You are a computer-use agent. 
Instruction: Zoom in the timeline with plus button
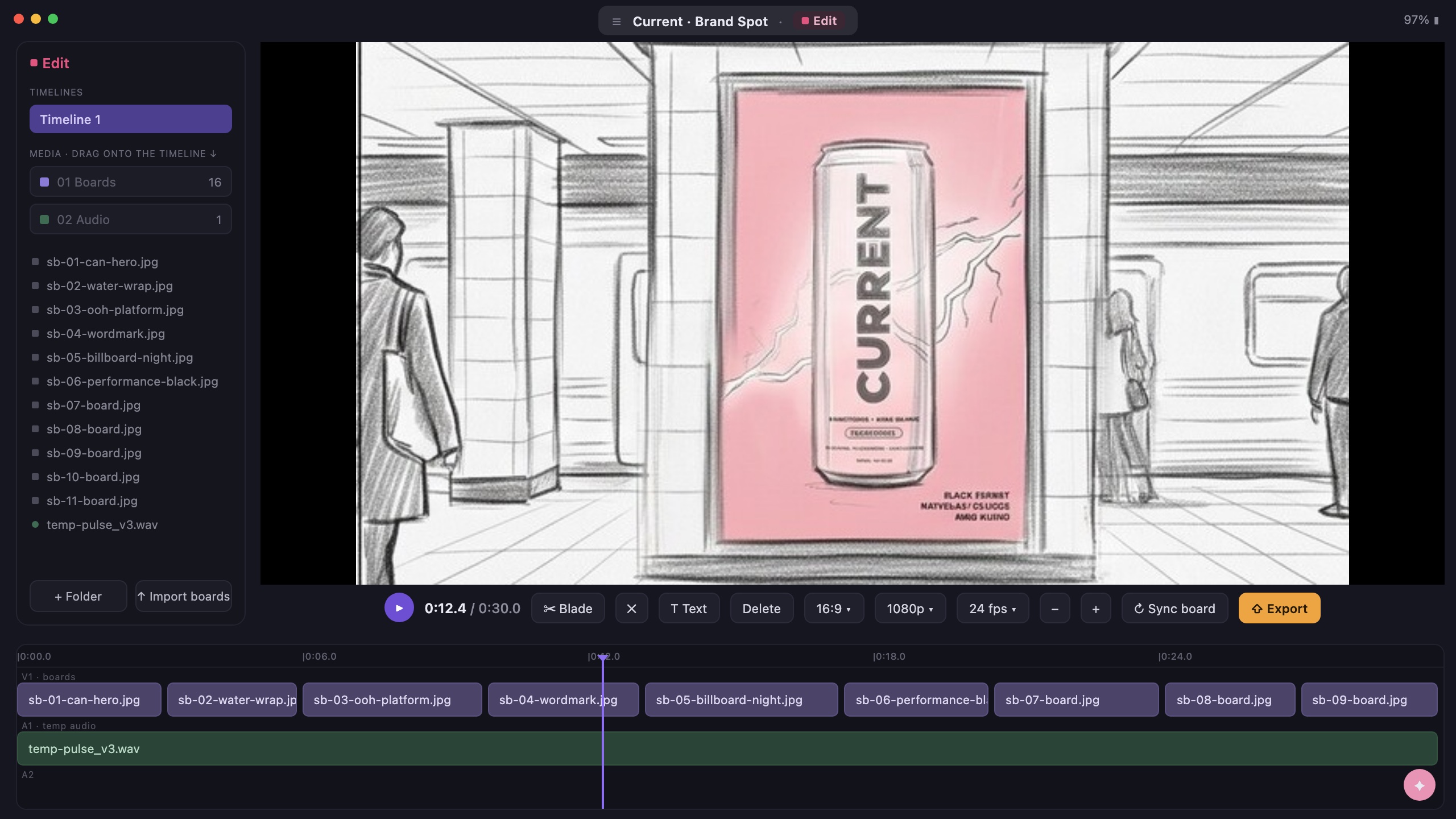(1096, 609)
